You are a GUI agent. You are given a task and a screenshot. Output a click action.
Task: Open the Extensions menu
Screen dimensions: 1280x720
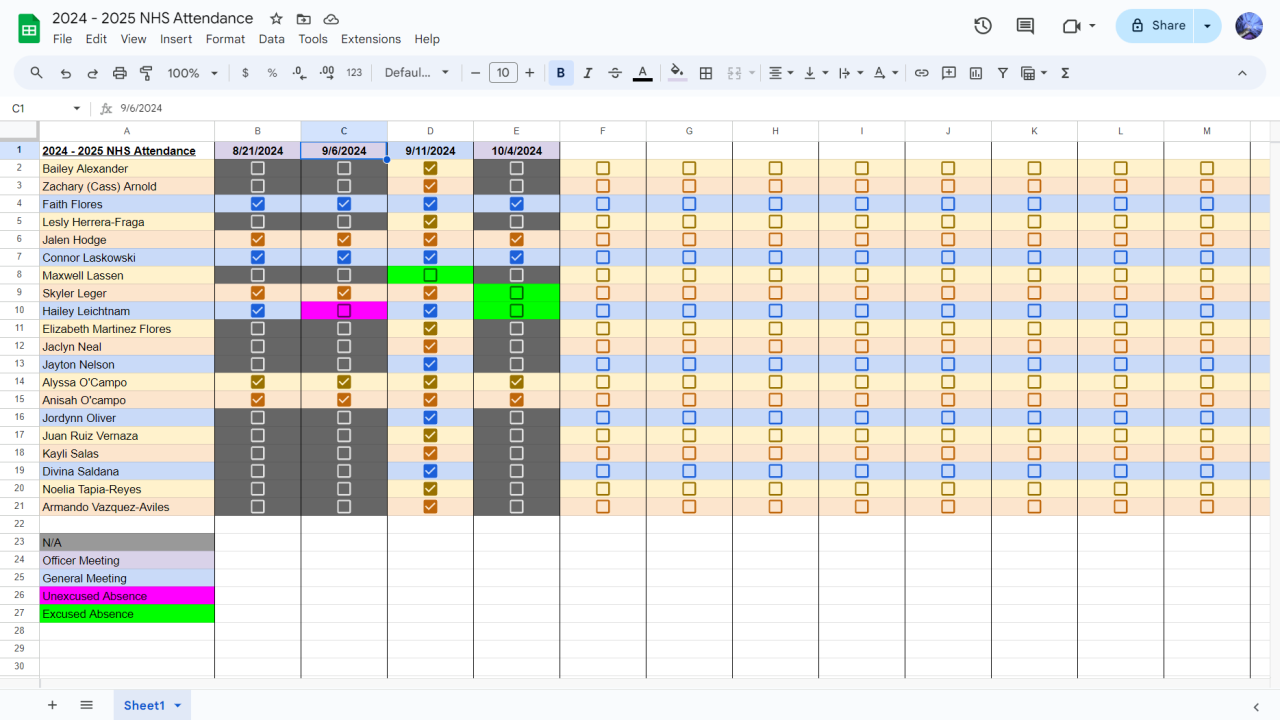(371, 39)
